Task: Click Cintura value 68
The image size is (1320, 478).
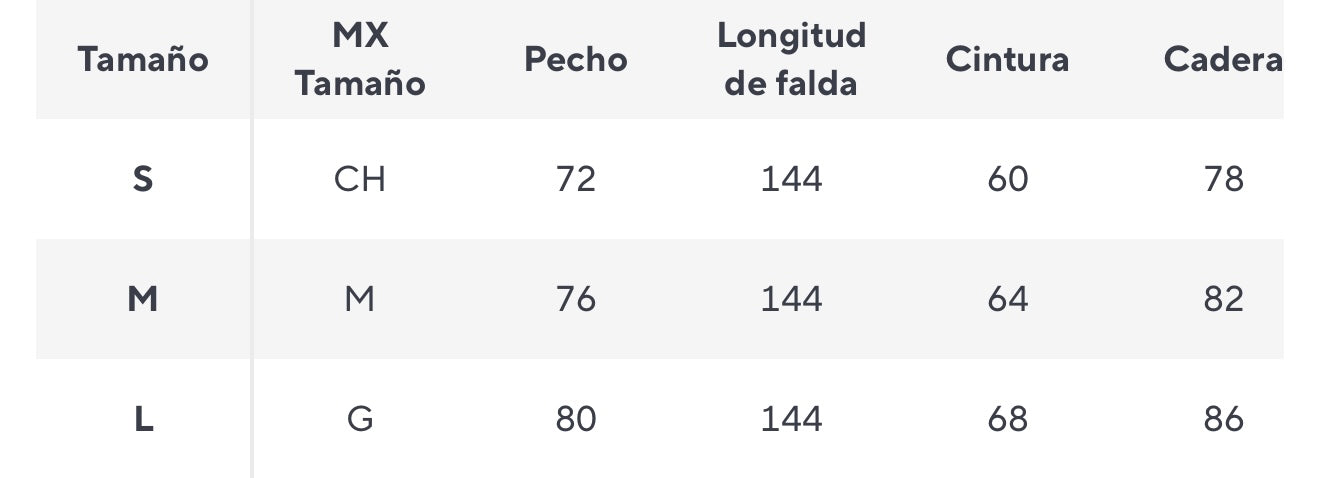Action: pos(1007,419)
